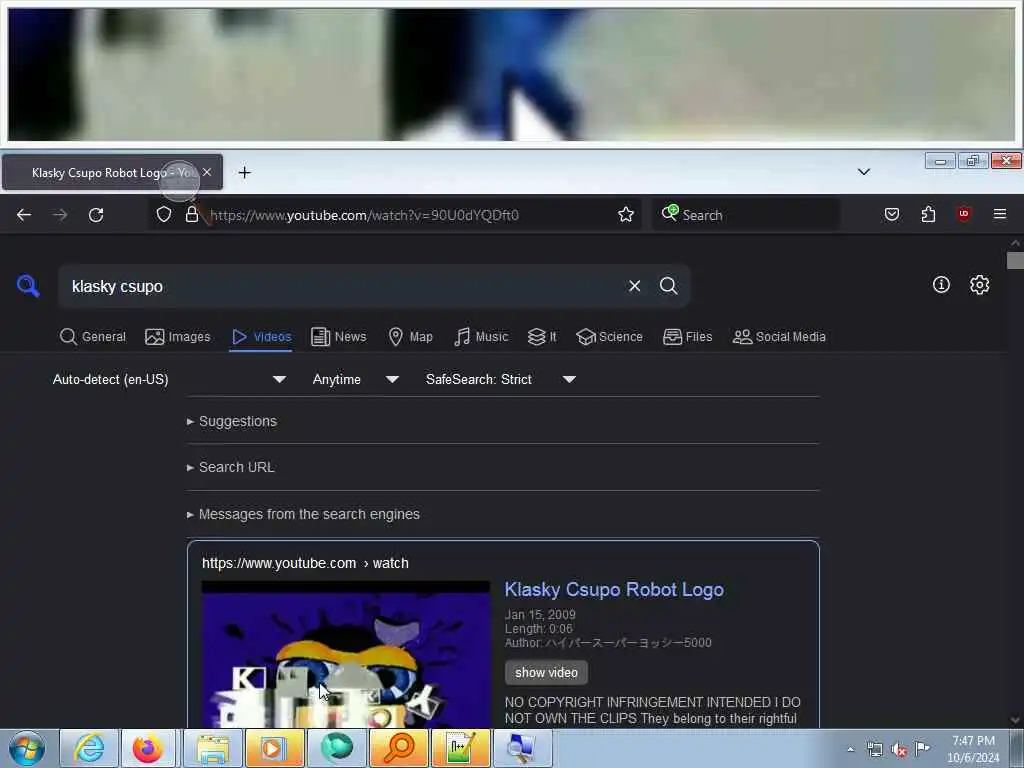
Task: Switch to the Images category
Action: pyautogui.click(x=178, y=337)
